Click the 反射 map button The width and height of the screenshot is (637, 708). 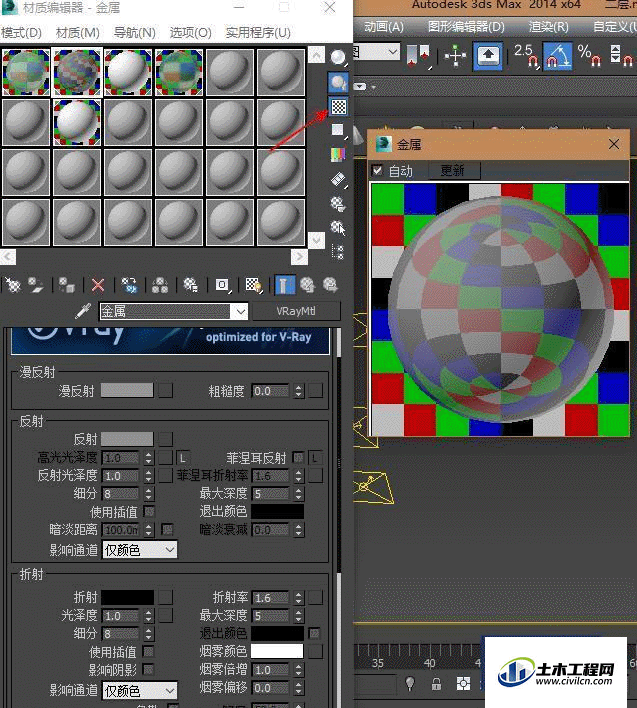point(166,439)
